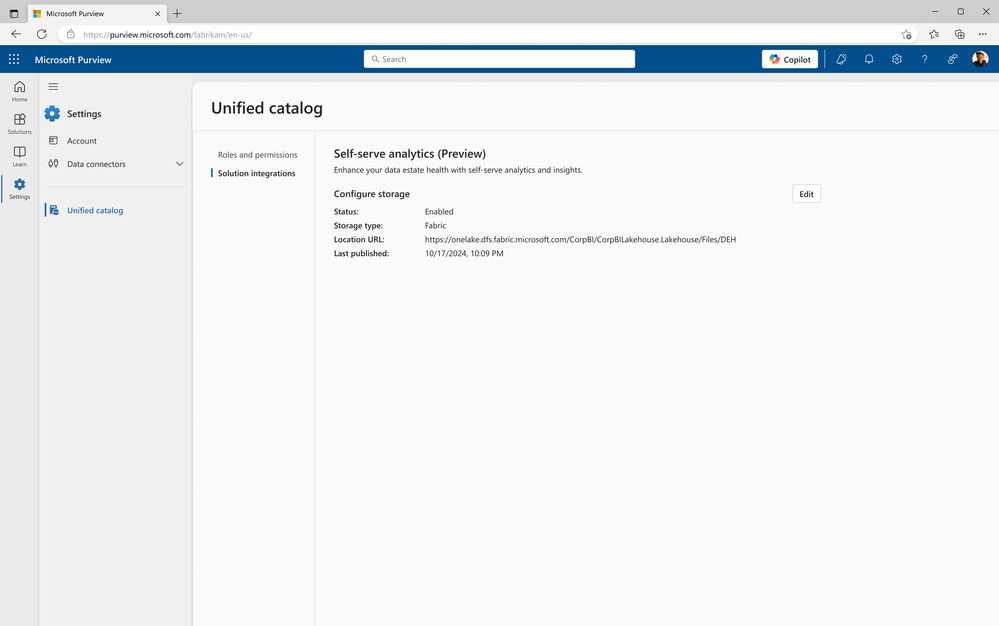Click the Settings heading gear icon
The width and height of the screenshot is (999, 626).
click(x=52, y=113)
